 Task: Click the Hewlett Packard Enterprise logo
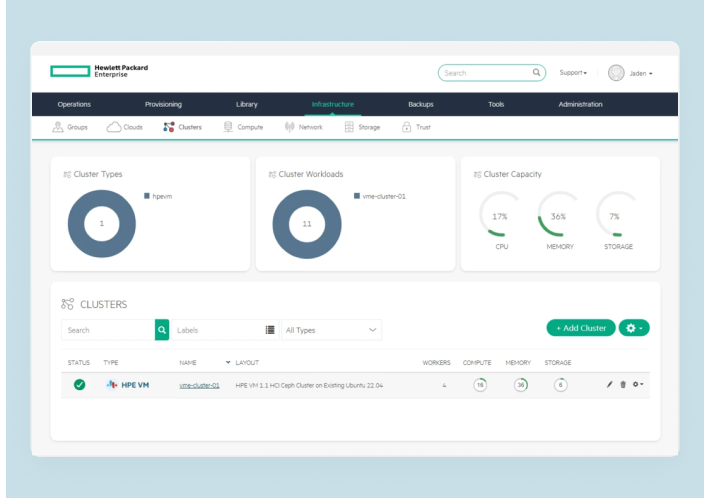pyautogui.click(x=99, y=71)
